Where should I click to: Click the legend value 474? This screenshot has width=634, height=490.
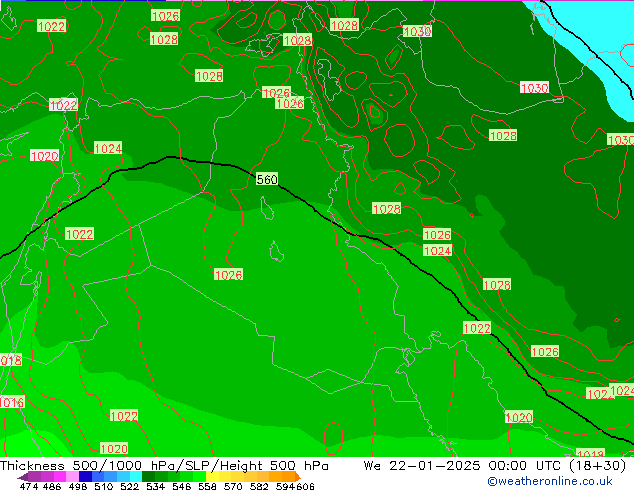pos(29,486)
